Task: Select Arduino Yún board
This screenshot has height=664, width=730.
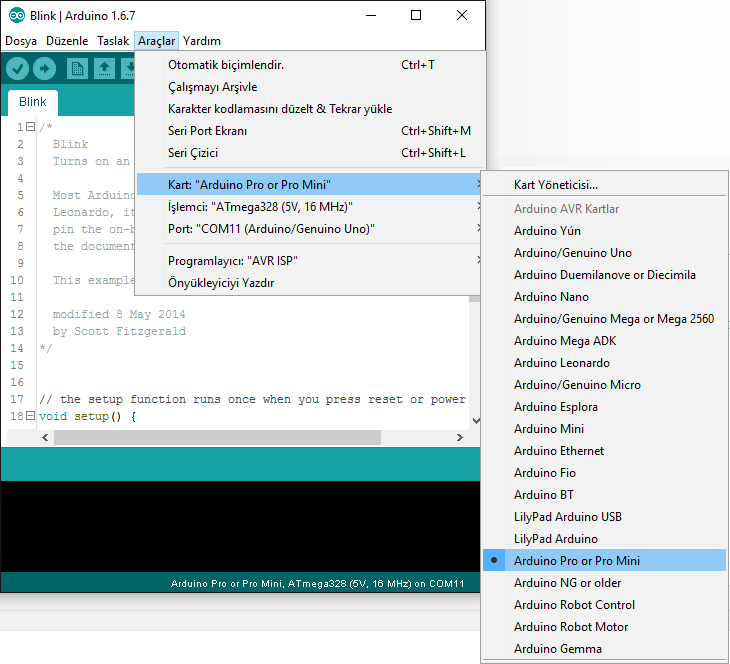Action: point(604,230)
